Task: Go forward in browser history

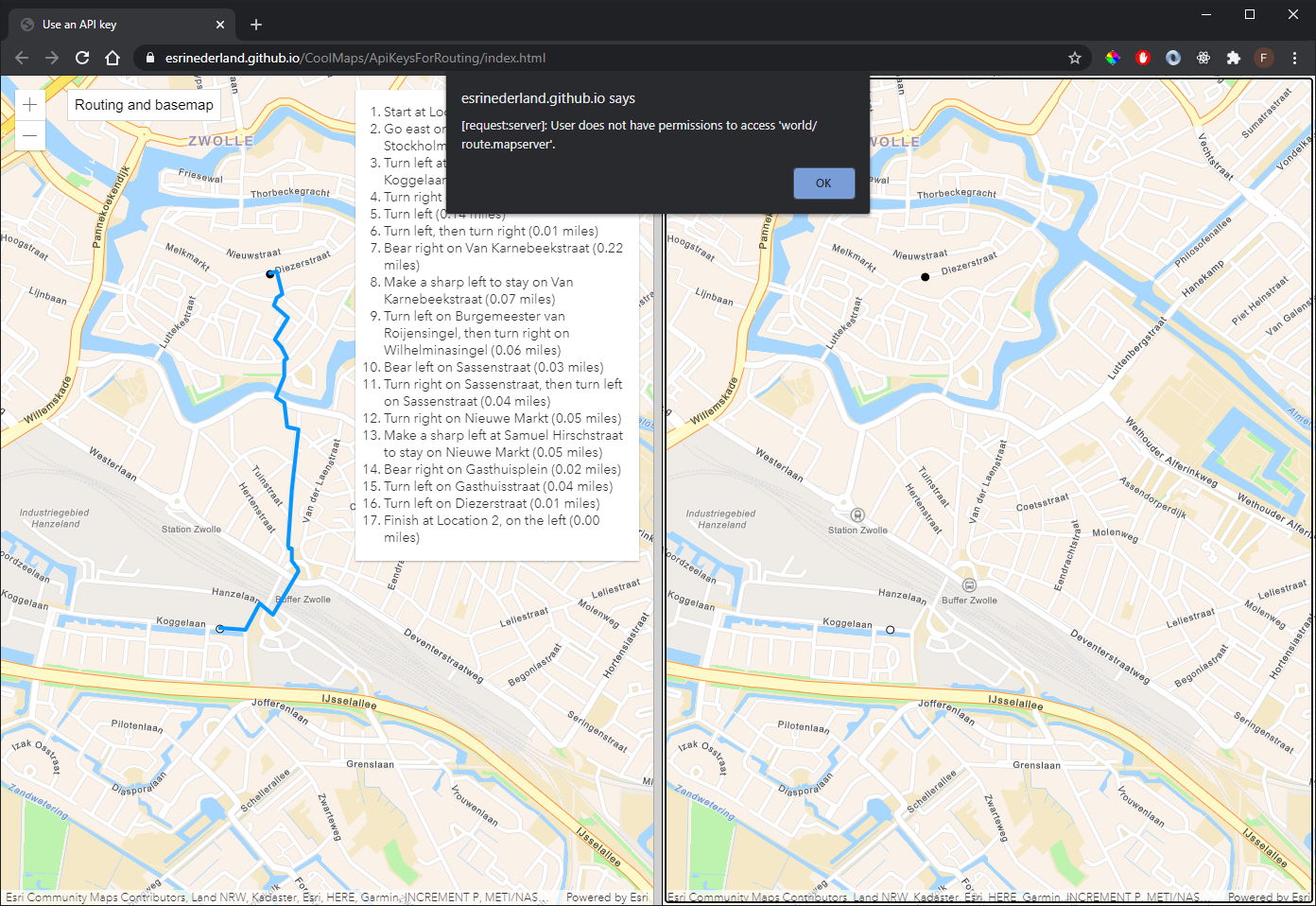Action: (x=52, y=58)
